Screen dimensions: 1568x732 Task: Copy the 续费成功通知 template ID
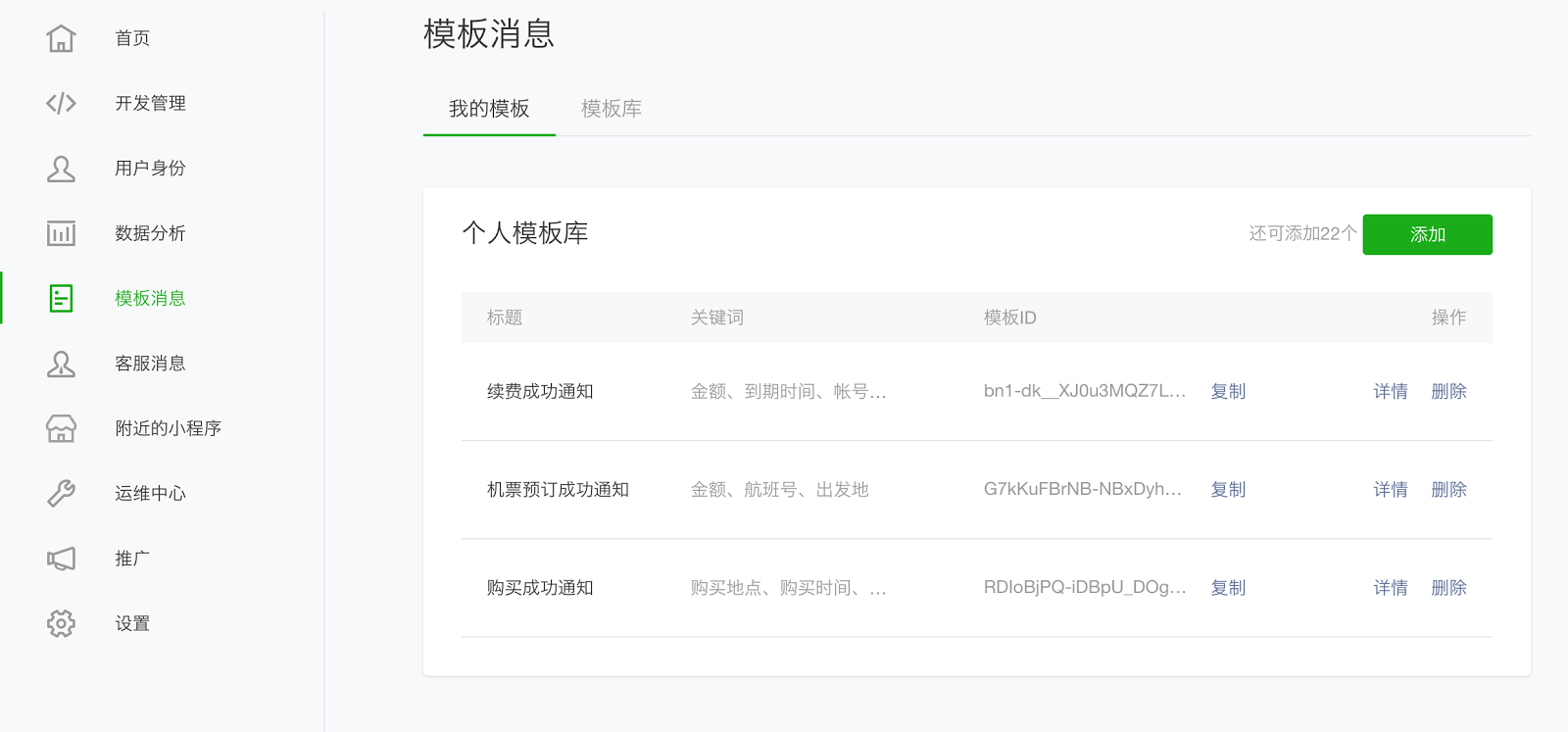tap(1227, 391)
